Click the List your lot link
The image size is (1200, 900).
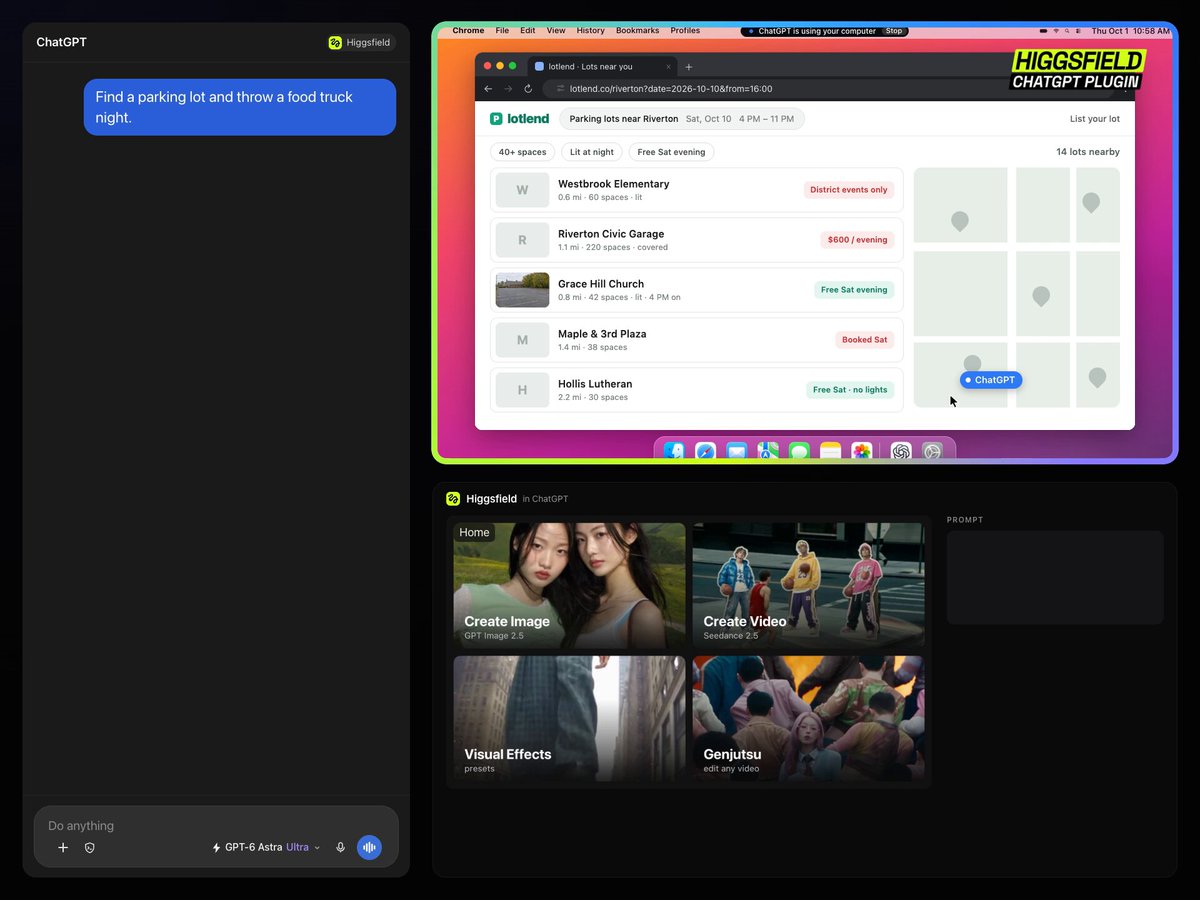1095,119
